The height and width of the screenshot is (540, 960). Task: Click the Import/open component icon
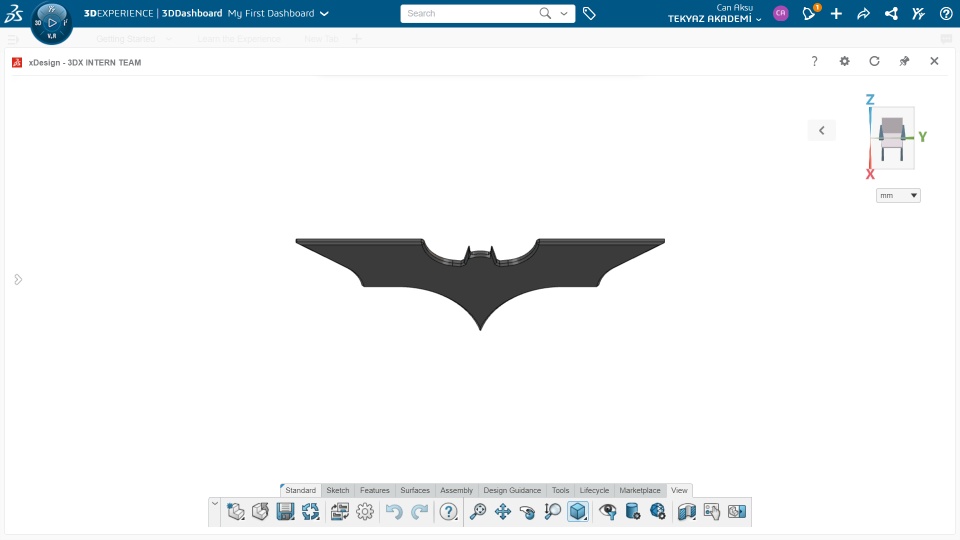pos(260,511)
